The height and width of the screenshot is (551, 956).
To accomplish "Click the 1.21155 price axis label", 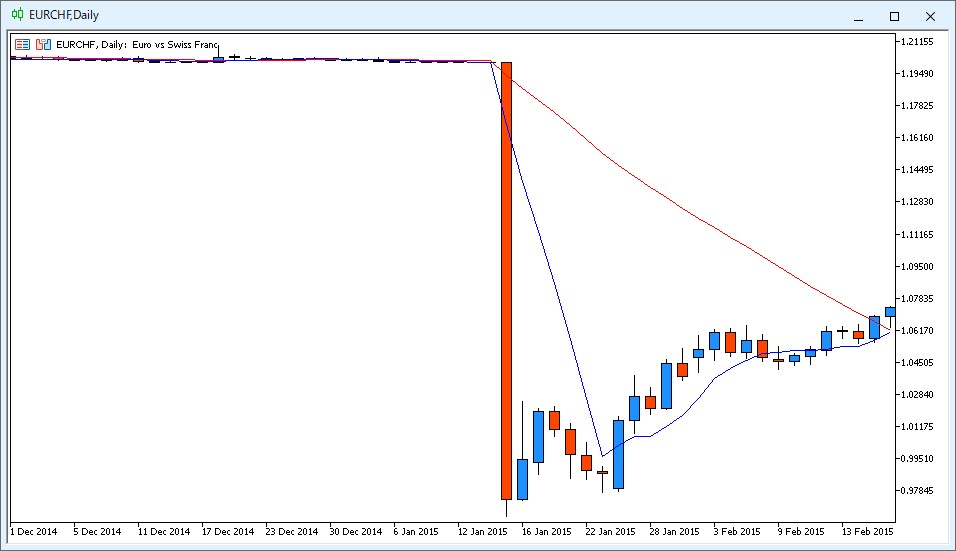I will point(918,41).
